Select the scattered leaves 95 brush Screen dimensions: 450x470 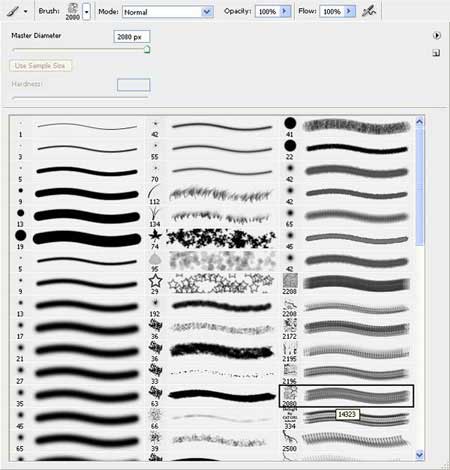212,262
